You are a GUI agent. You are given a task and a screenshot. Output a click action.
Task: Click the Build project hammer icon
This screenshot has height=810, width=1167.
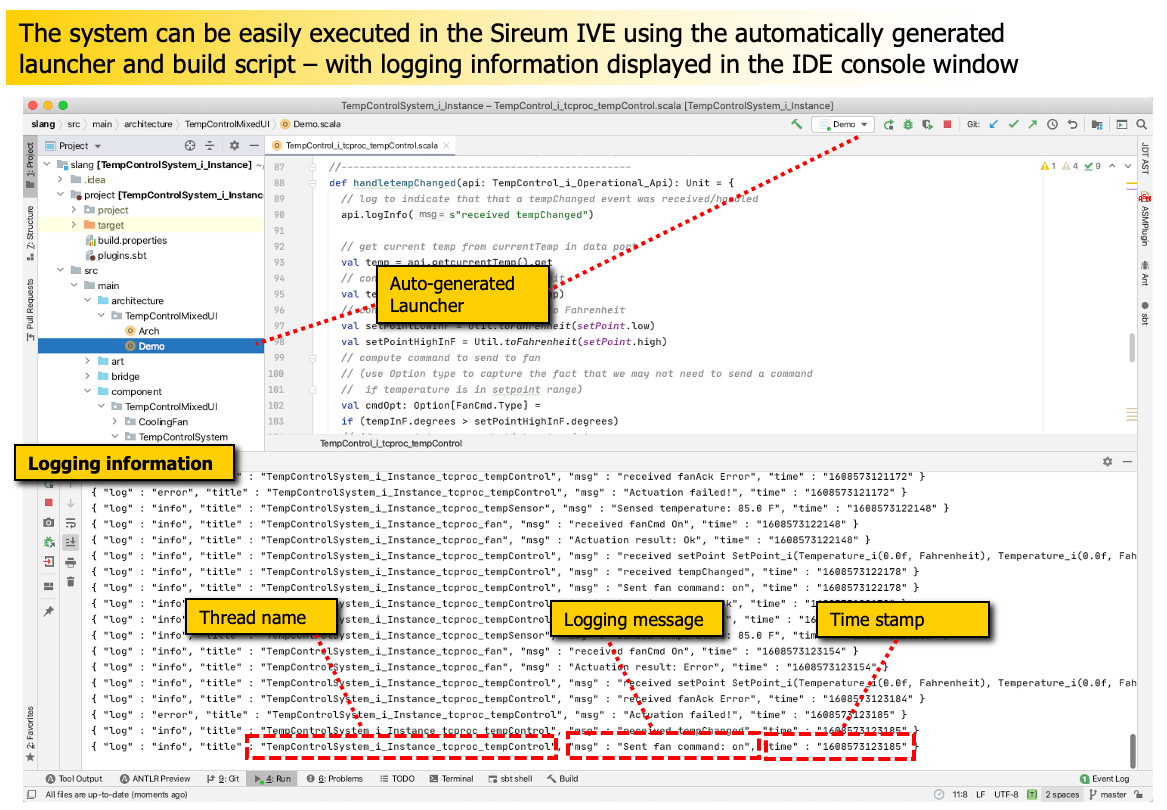click(796, 124)
